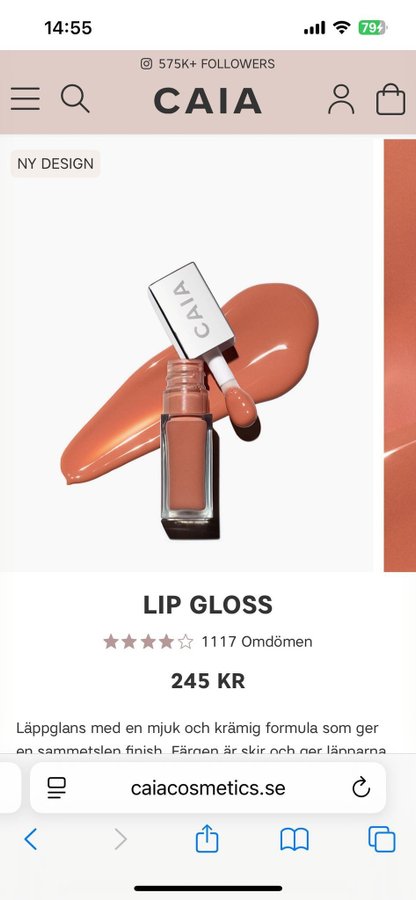The height and width of the screenshot is (900, 416).
Task: View the next swatch image on right
Action: (x=400, y=355)
